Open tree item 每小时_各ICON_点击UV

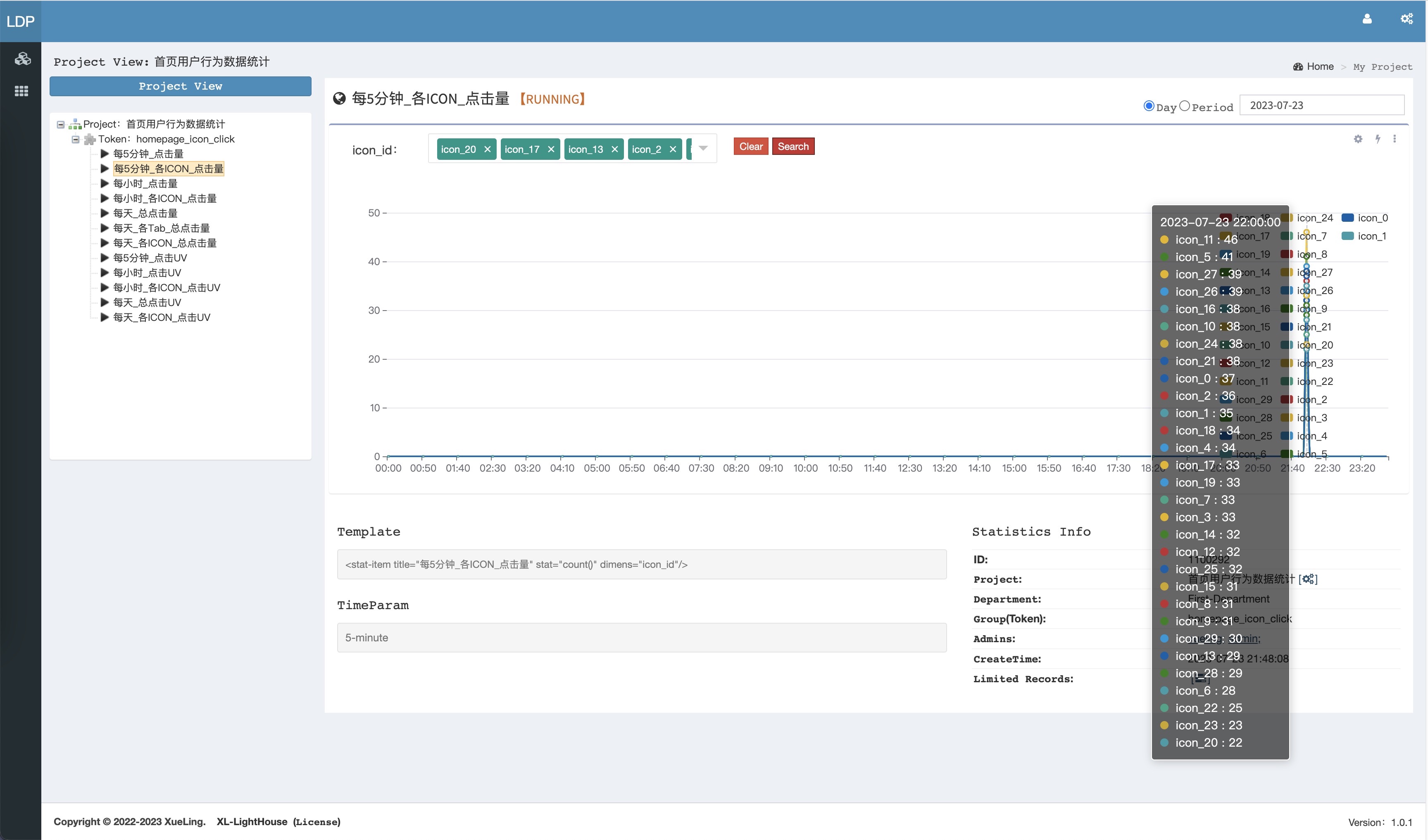tap(167, 288)
